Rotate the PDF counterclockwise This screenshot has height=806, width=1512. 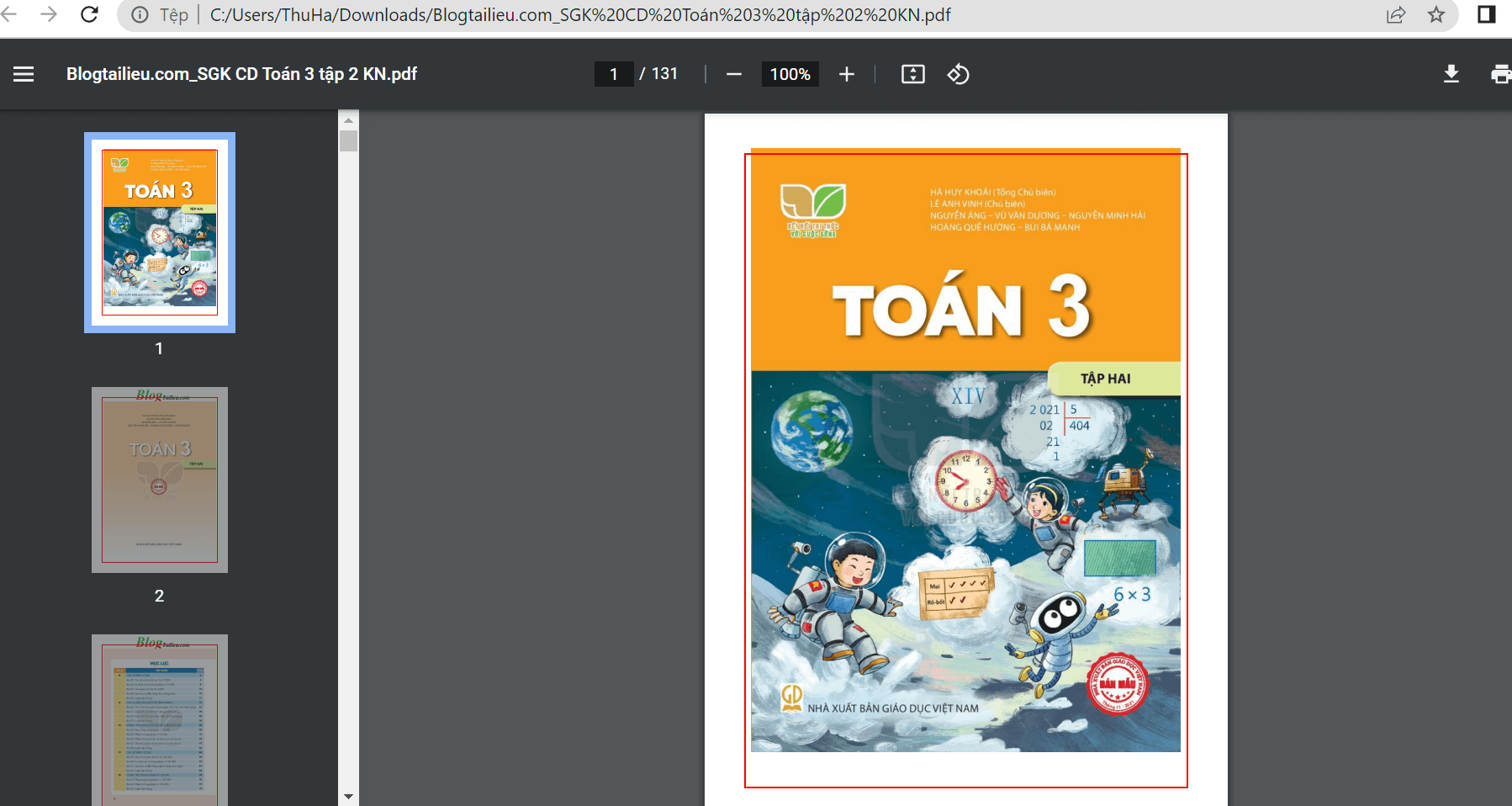[958, 74]
